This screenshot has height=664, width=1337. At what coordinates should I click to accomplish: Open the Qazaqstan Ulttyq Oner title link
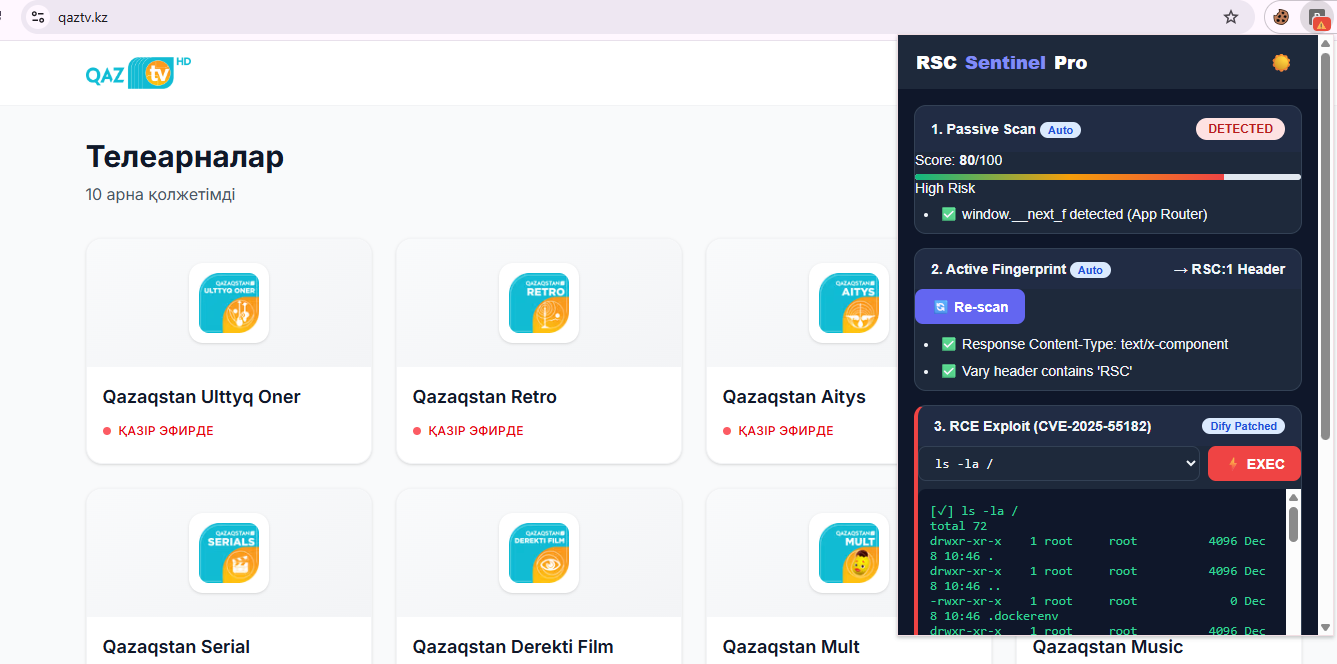click(202, 397)
